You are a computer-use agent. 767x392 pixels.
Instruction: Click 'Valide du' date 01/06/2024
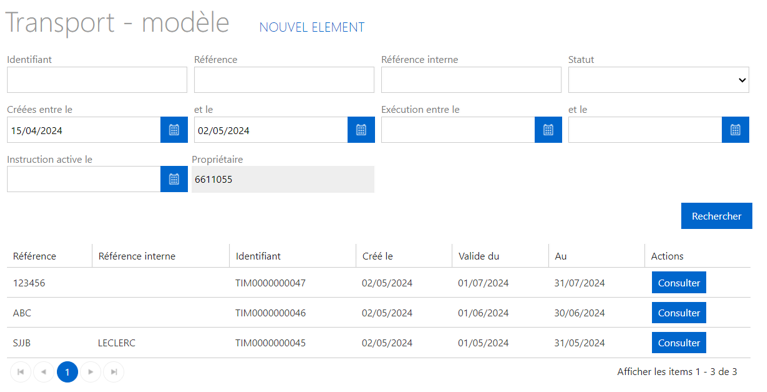(x=483, y=313)
